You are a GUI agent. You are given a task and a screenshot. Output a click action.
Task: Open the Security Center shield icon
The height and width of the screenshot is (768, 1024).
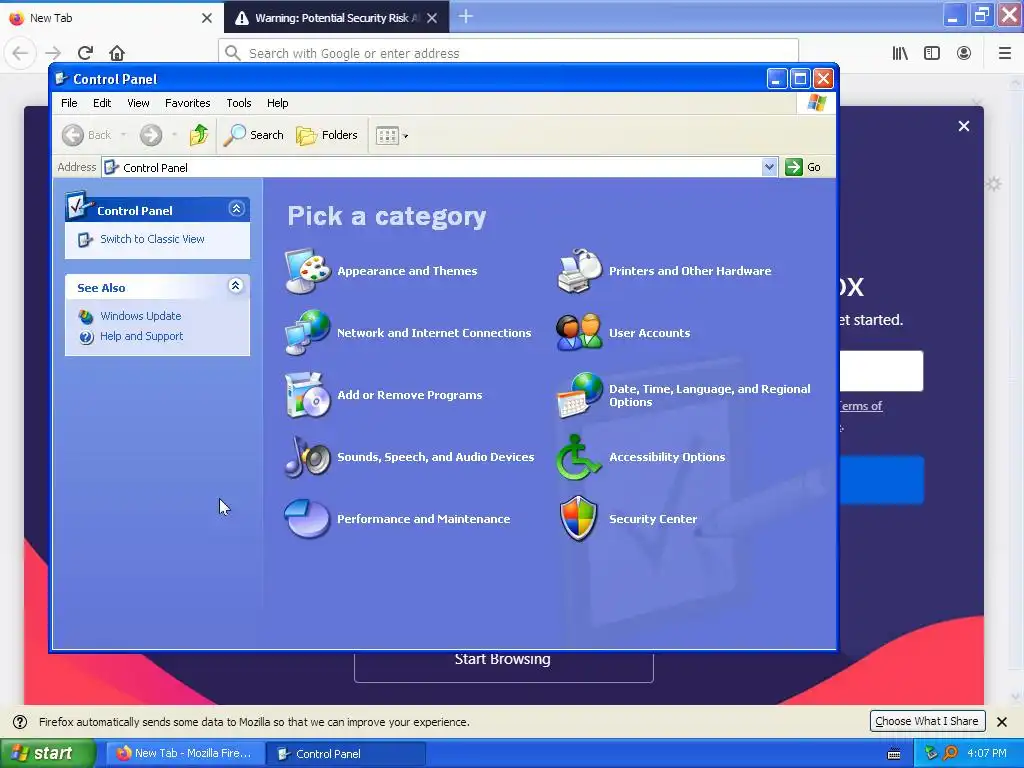pyautogui.click(x=579, y=519)
